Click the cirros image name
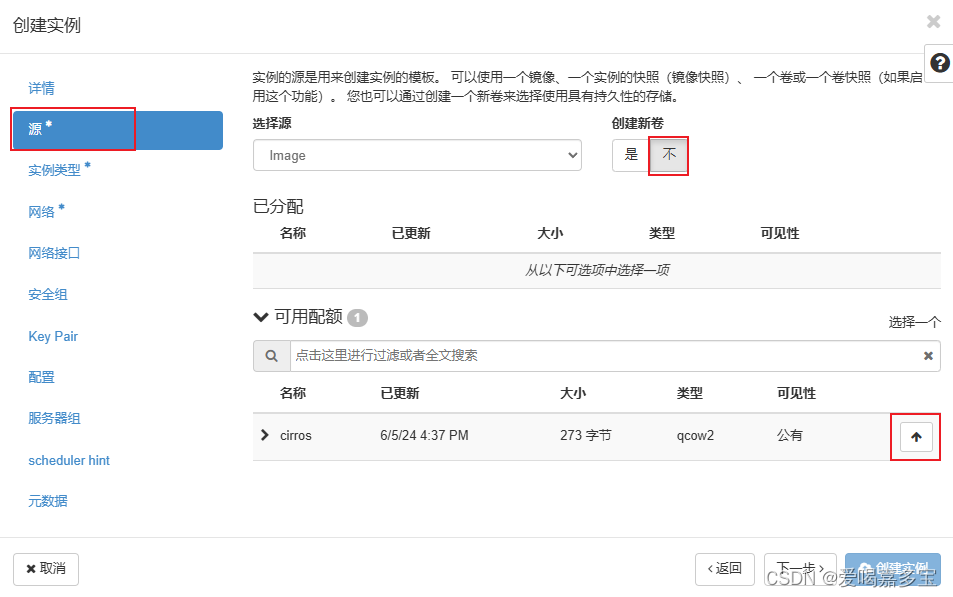This screenshot has width=953, height=597. pos(296,435)
